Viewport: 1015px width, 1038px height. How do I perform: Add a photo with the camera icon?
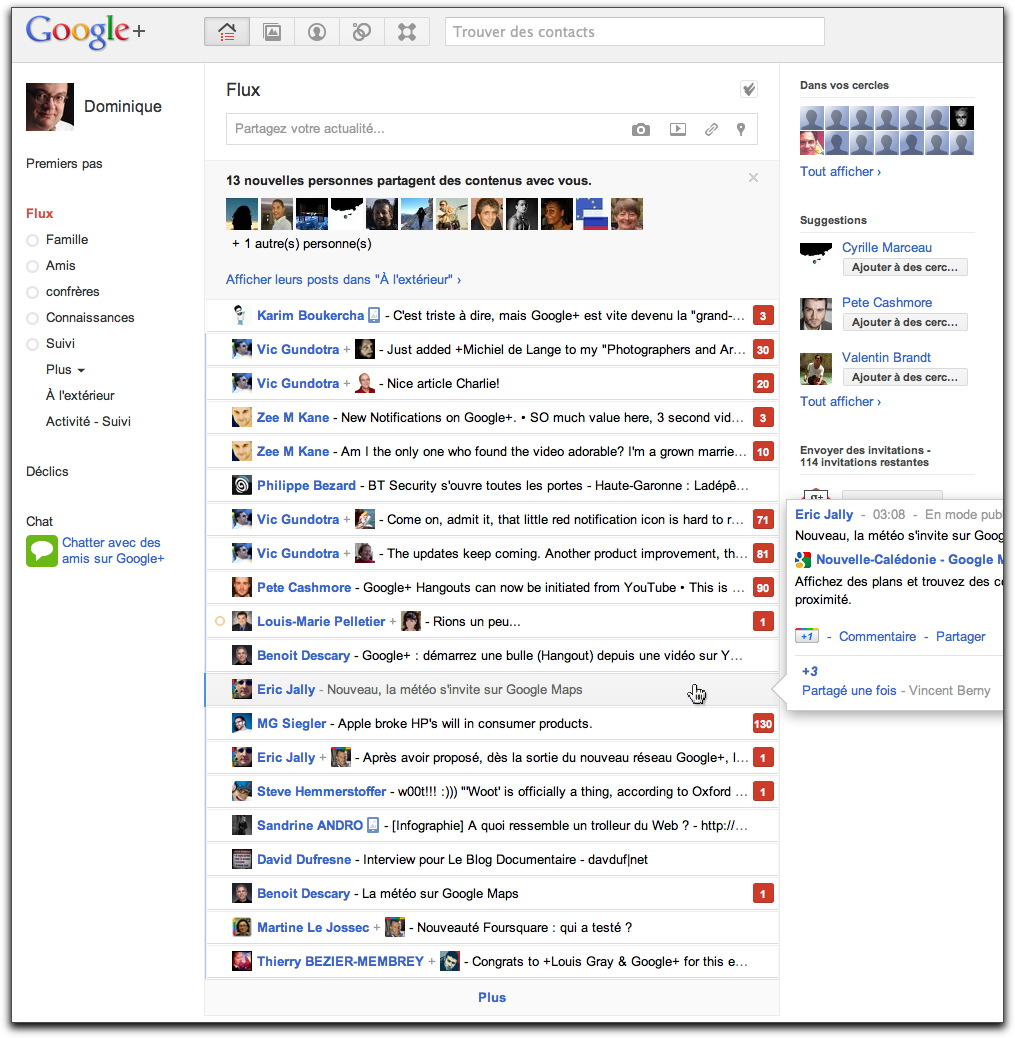coord(640,129)
